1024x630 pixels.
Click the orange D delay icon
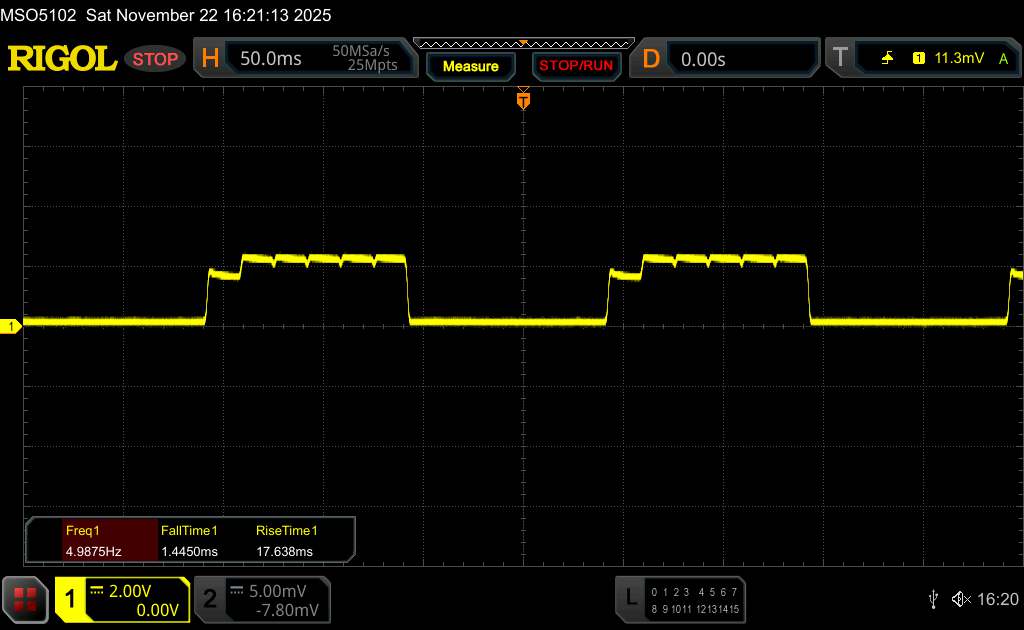pyautogui.click(x=651, y=59)
